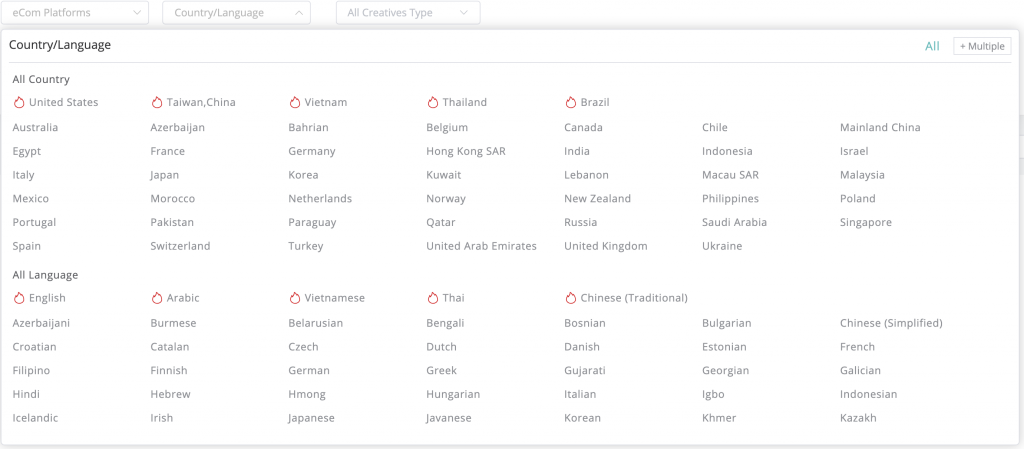Viewport: 1024px width, 449px height.
Task: Choose Chinese (Simplified) language
Action: click(x=891, y=323)
